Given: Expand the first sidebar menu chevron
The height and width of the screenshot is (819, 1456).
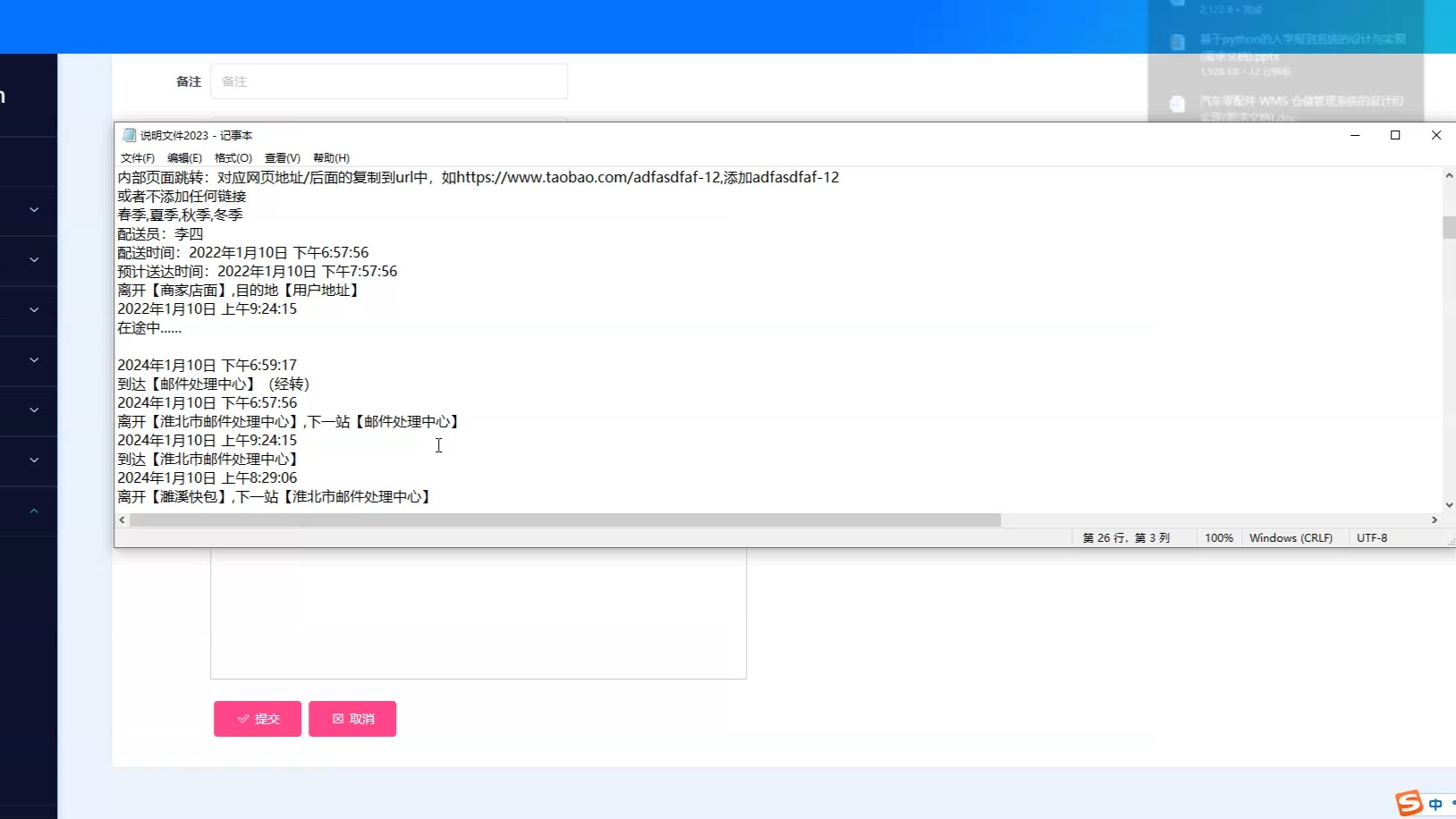Looking at the screenshot, I should (34, 210).
